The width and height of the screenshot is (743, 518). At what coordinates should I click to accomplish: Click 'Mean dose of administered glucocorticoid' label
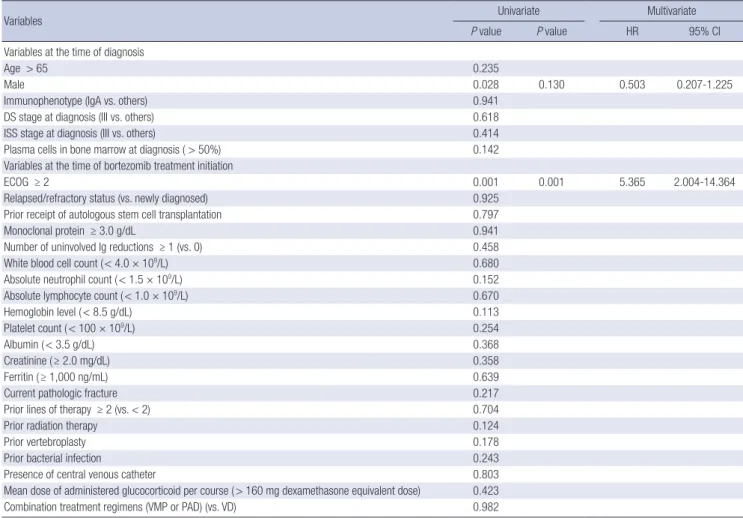coord(212,491)
